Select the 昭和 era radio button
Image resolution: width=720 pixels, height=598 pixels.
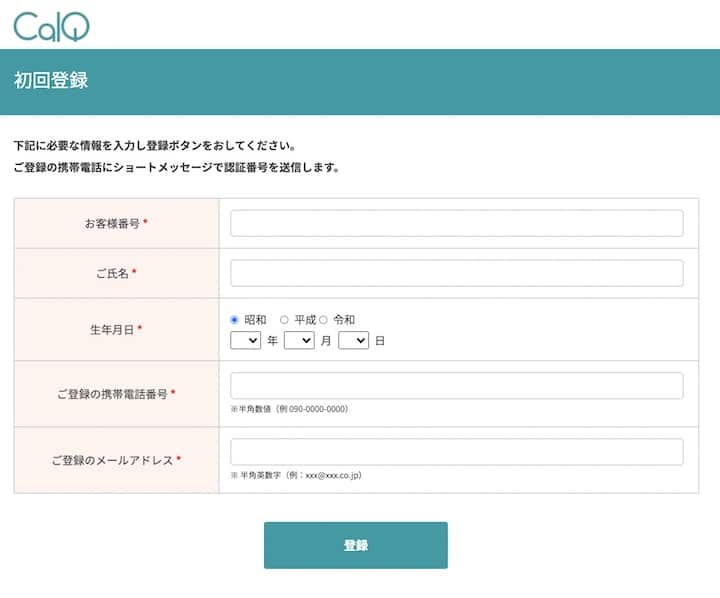tap(235, 320)
